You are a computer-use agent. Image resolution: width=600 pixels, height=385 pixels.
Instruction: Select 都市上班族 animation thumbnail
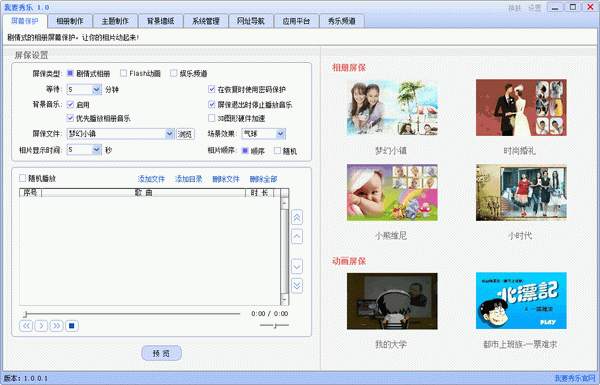[521, 301]
